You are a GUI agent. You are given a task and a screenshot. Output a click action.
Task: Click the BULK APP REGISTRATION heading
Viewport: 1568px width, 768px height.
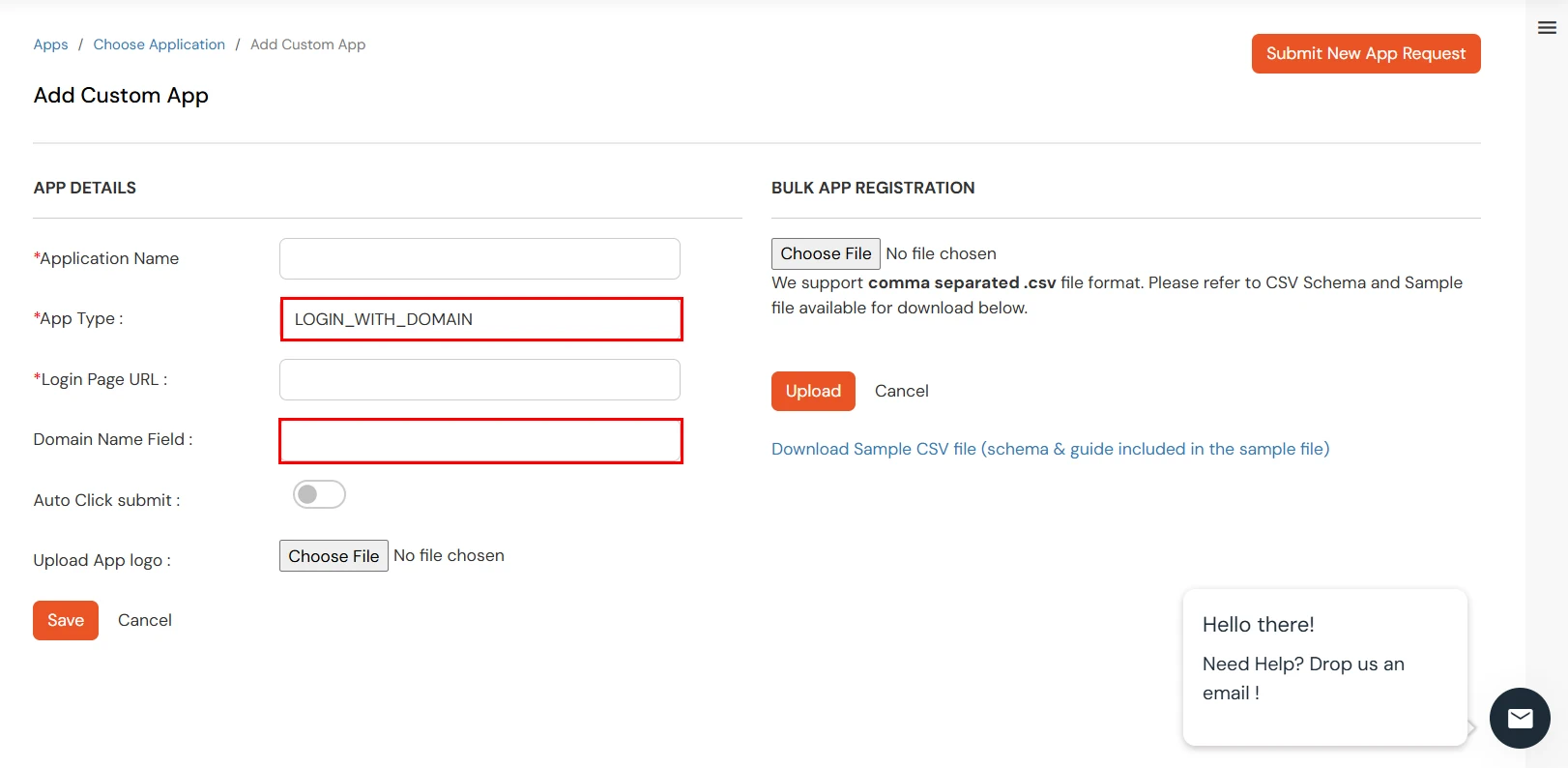point(873,188)
